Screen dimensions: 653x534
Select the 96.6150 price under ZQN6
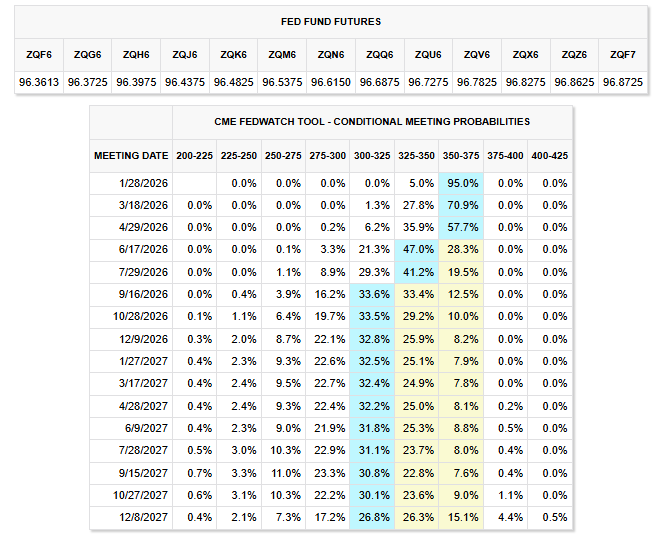click(x=331, y=80)
